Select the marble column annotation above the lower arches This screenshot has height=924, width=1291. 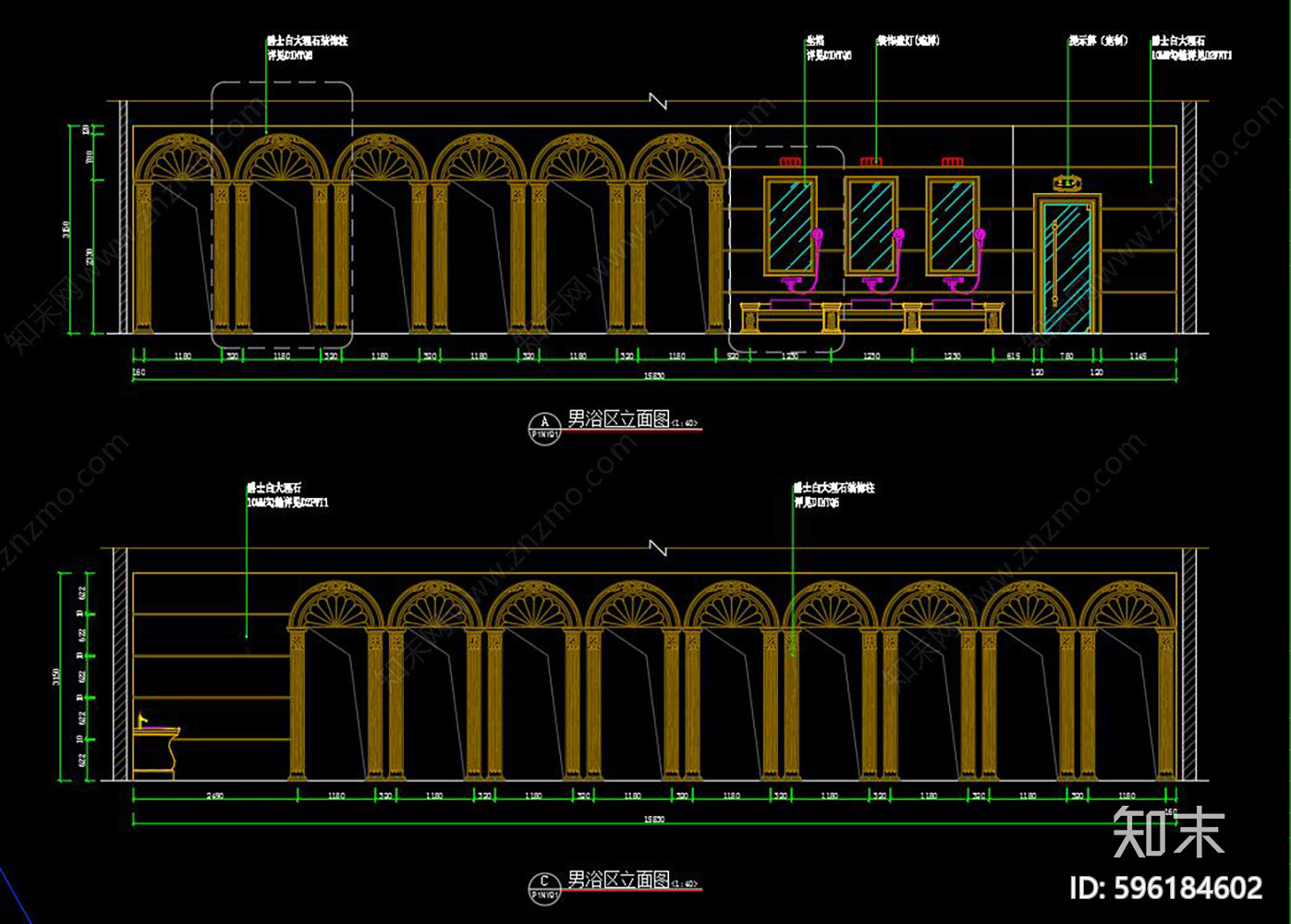(x=834, y=494)
